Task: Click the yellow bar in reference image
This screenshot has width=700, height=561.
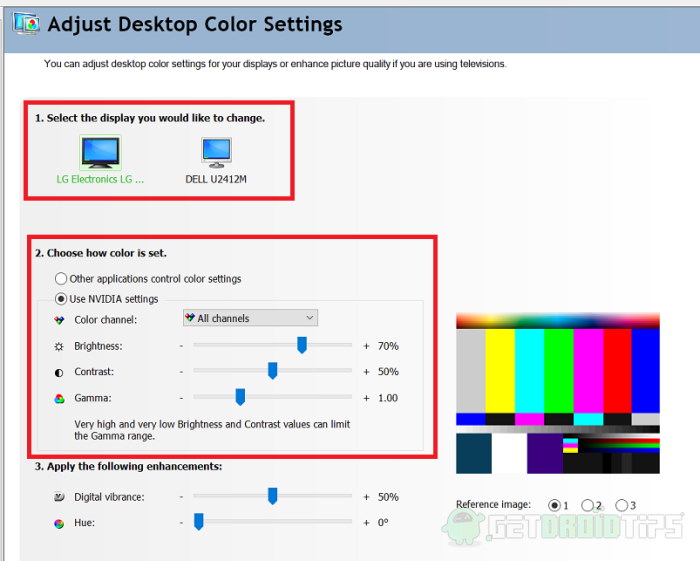Action: tap(500, 371)
